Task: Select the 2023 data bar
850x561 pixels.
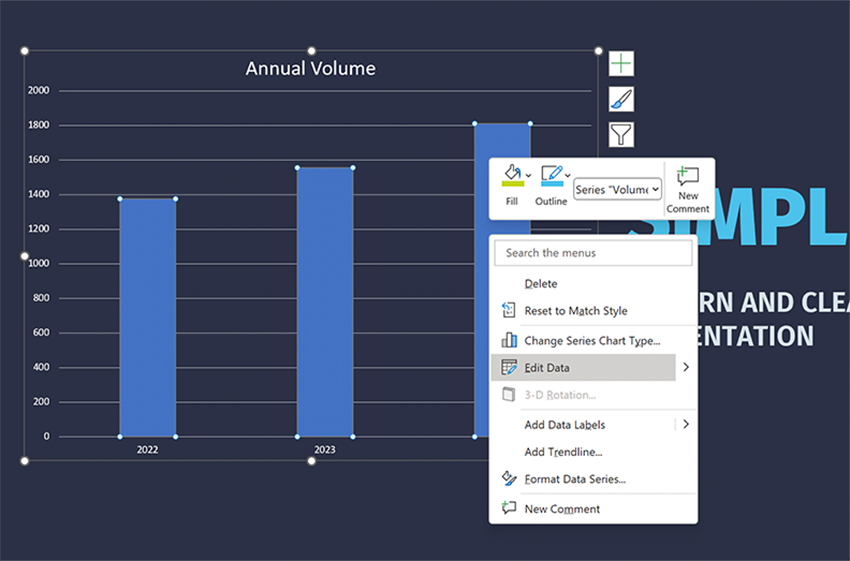Action: 325,302
